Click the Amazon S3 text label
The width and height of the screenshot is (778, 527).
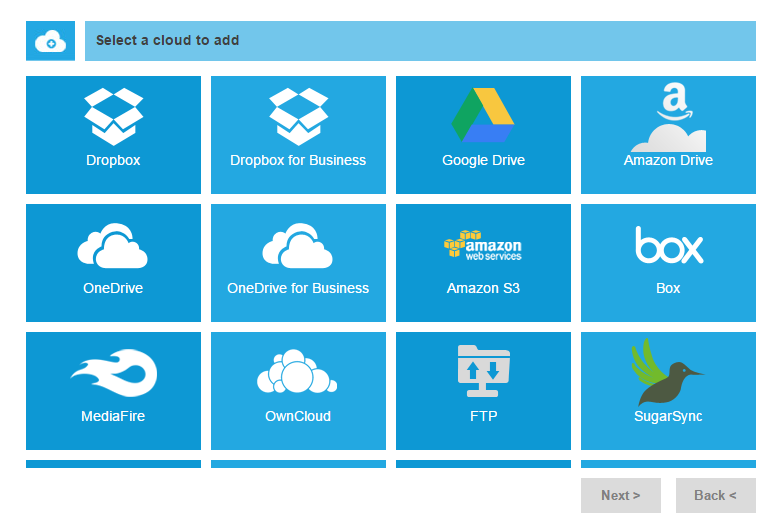(483, 288)
